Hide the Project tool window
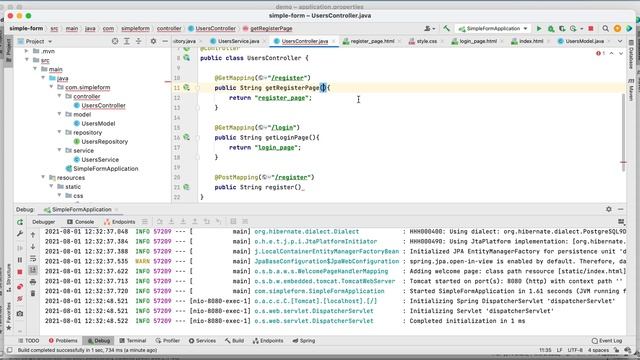This screenshot has height=360, width=640. click(x=165, y=41)
